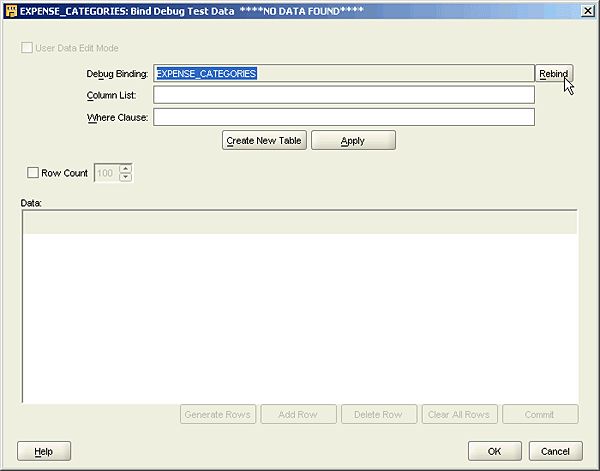
Task: Click the Data grid header row
Action: (x=300, y=222)
